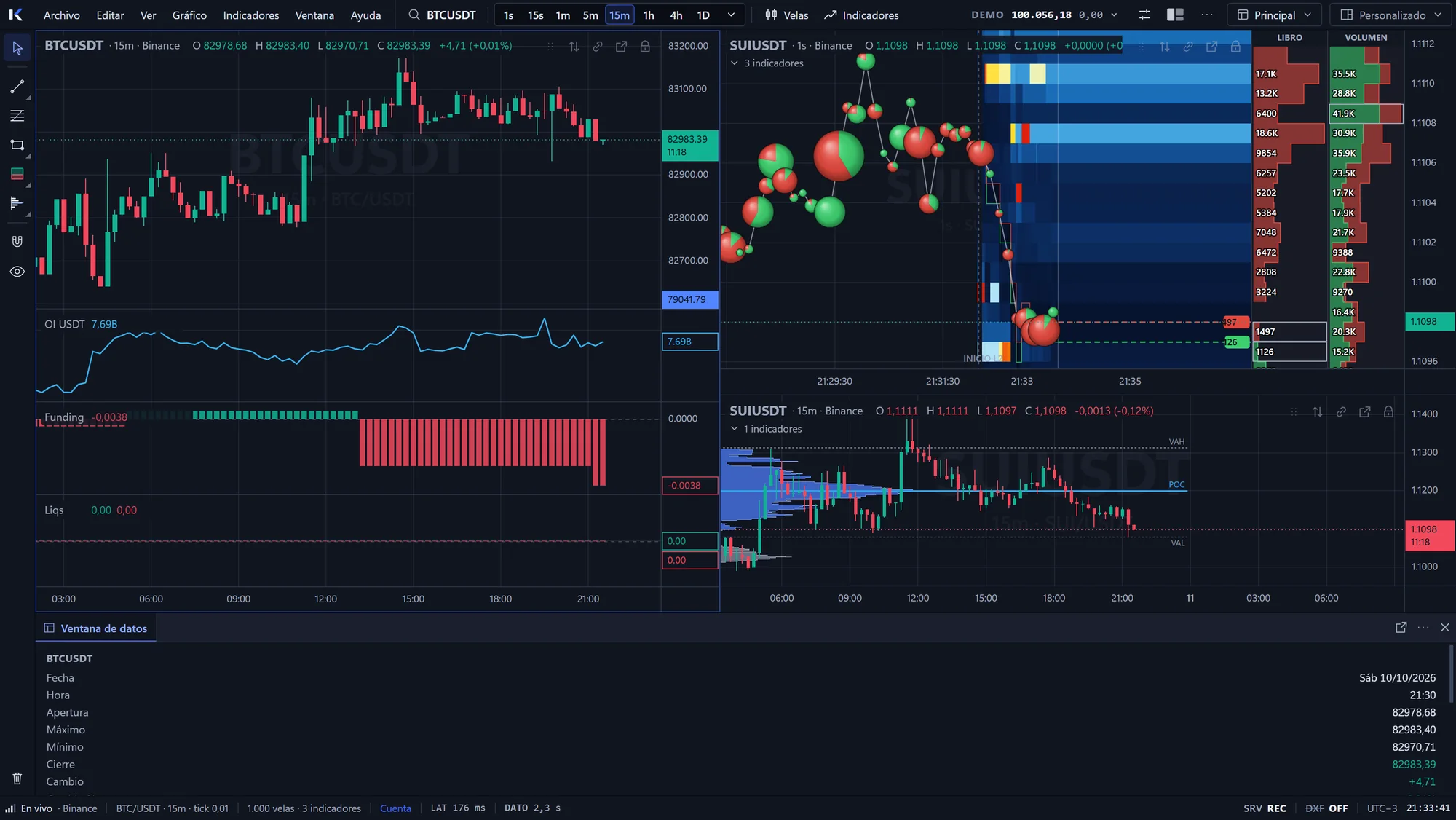
Task: Expand the timeframe list dropdown arrow
Action: click(731, 15)
